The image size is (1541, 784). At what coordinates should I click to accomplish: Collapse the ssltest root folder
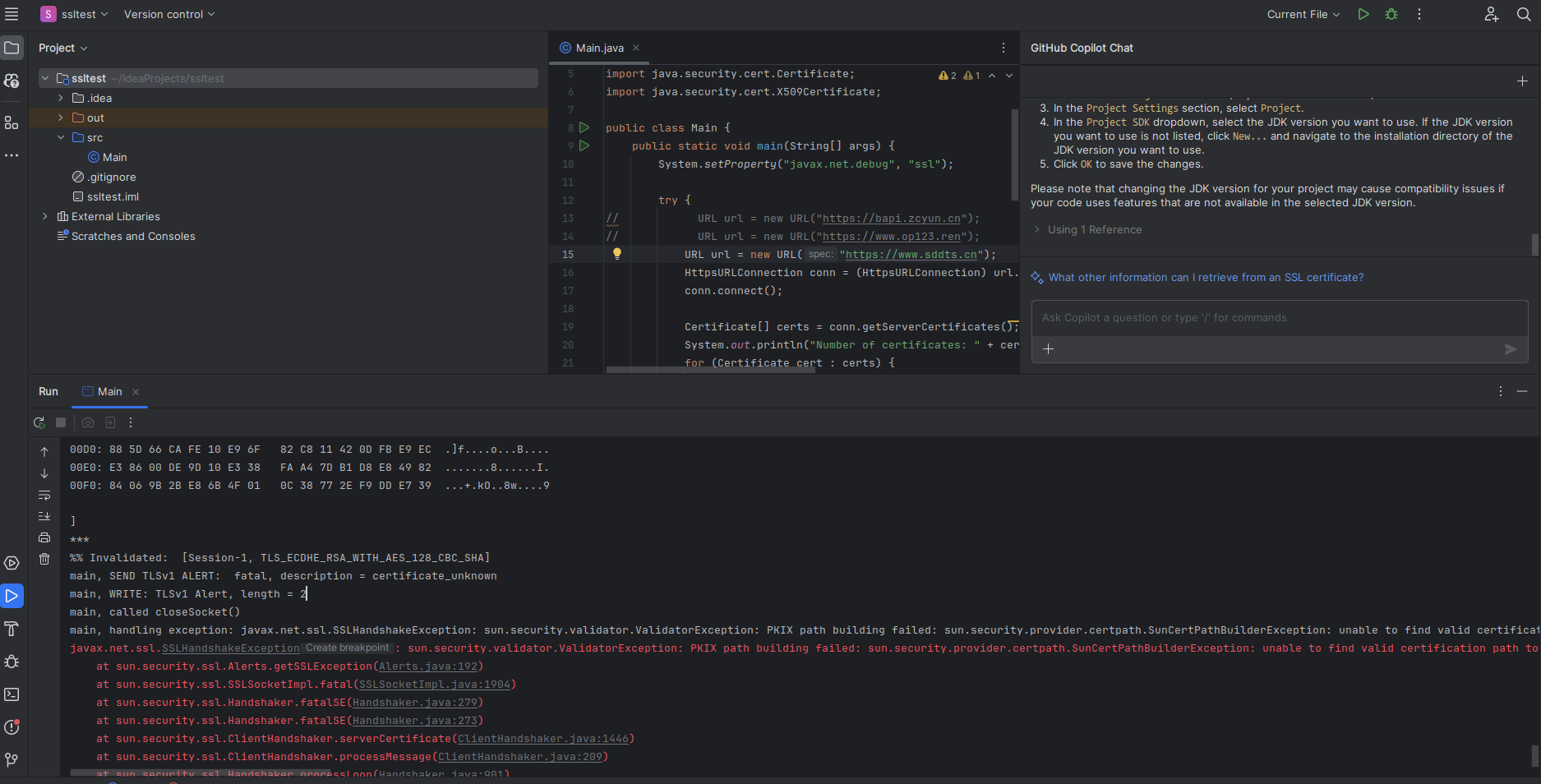pos(45,78)
